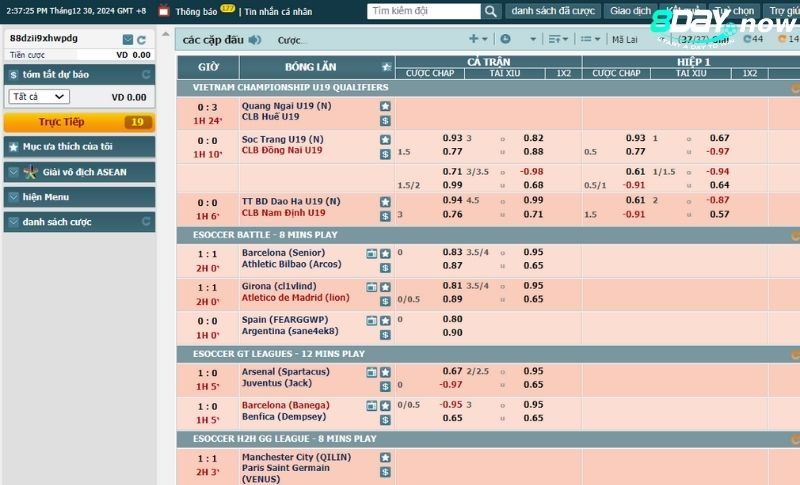Toggle favorite star for Arsenal (Spartacus) match
The image size is (800, 485).
385,372
